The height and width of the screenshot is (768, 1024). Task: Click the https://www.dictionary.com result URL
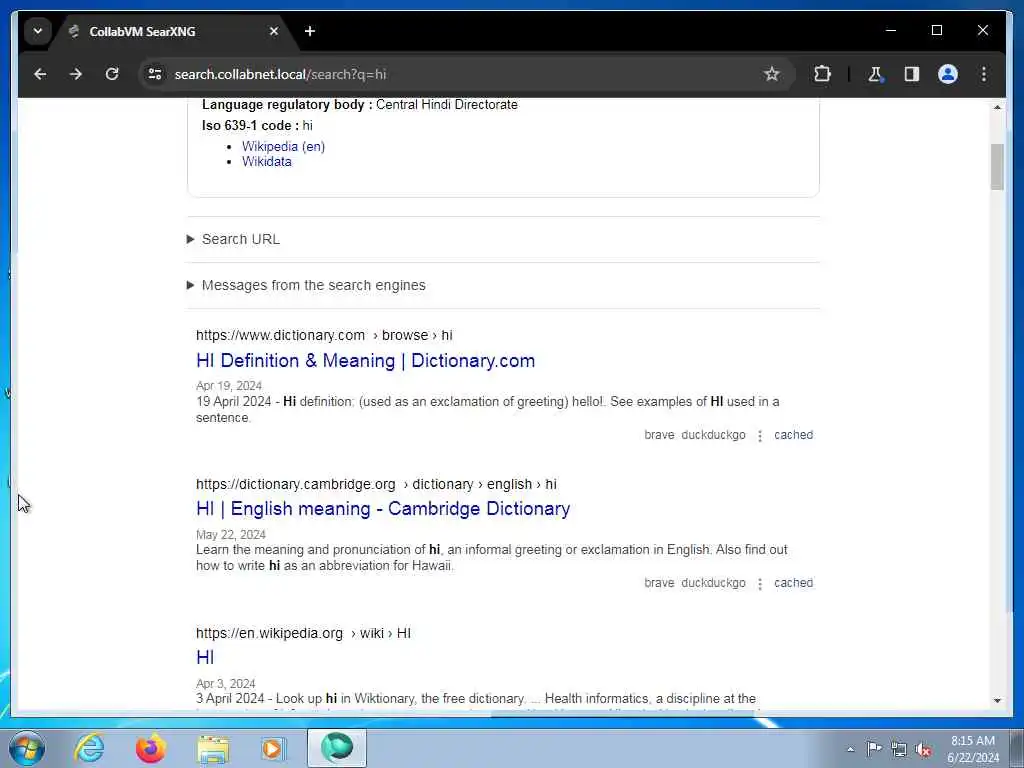click(x=324, y=335)
